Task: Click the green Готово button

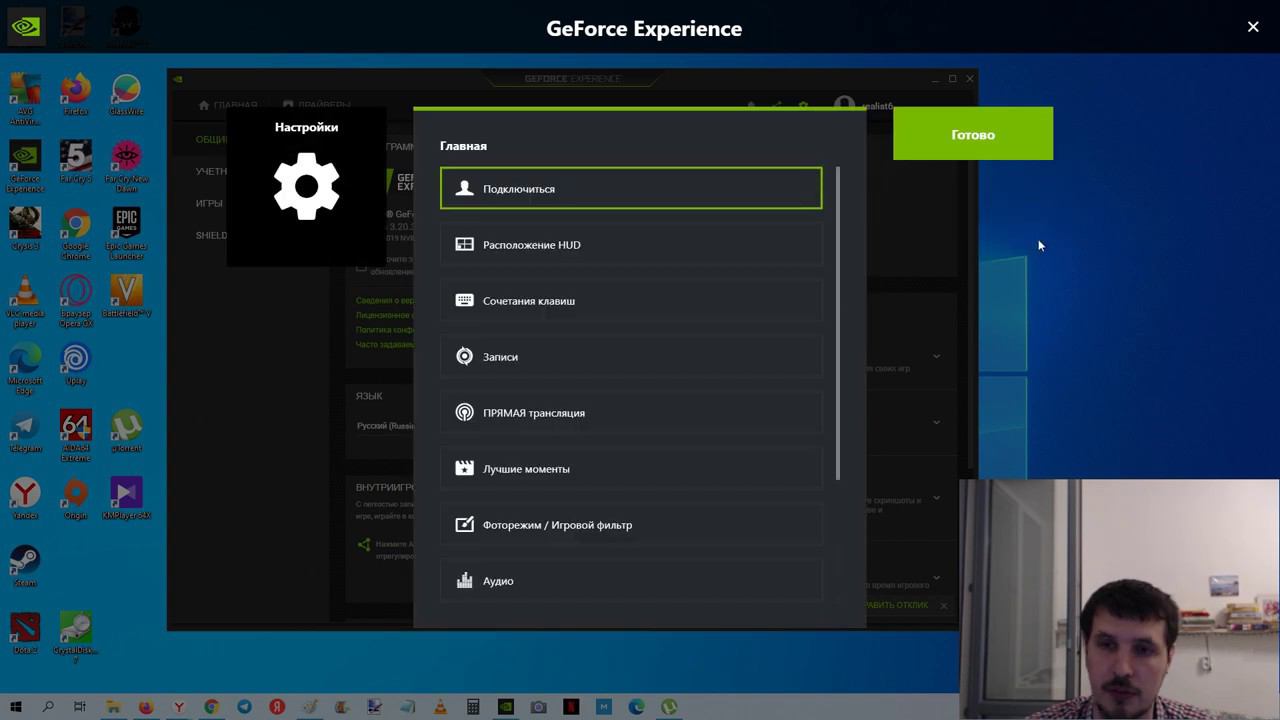Action: pos(973,134)
